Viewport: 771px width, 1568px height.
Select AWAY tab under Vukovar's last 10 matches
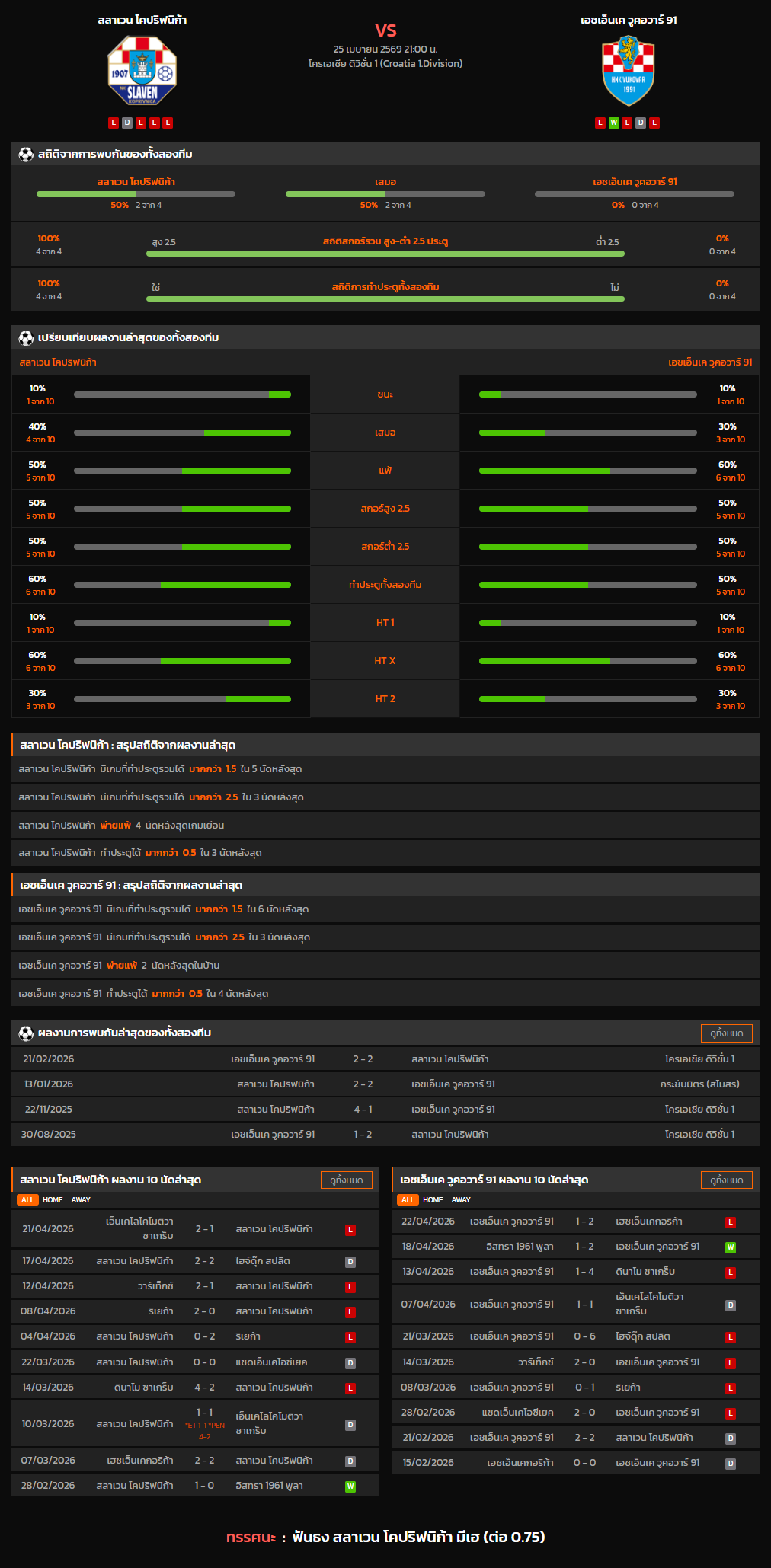coord(461,1199)
